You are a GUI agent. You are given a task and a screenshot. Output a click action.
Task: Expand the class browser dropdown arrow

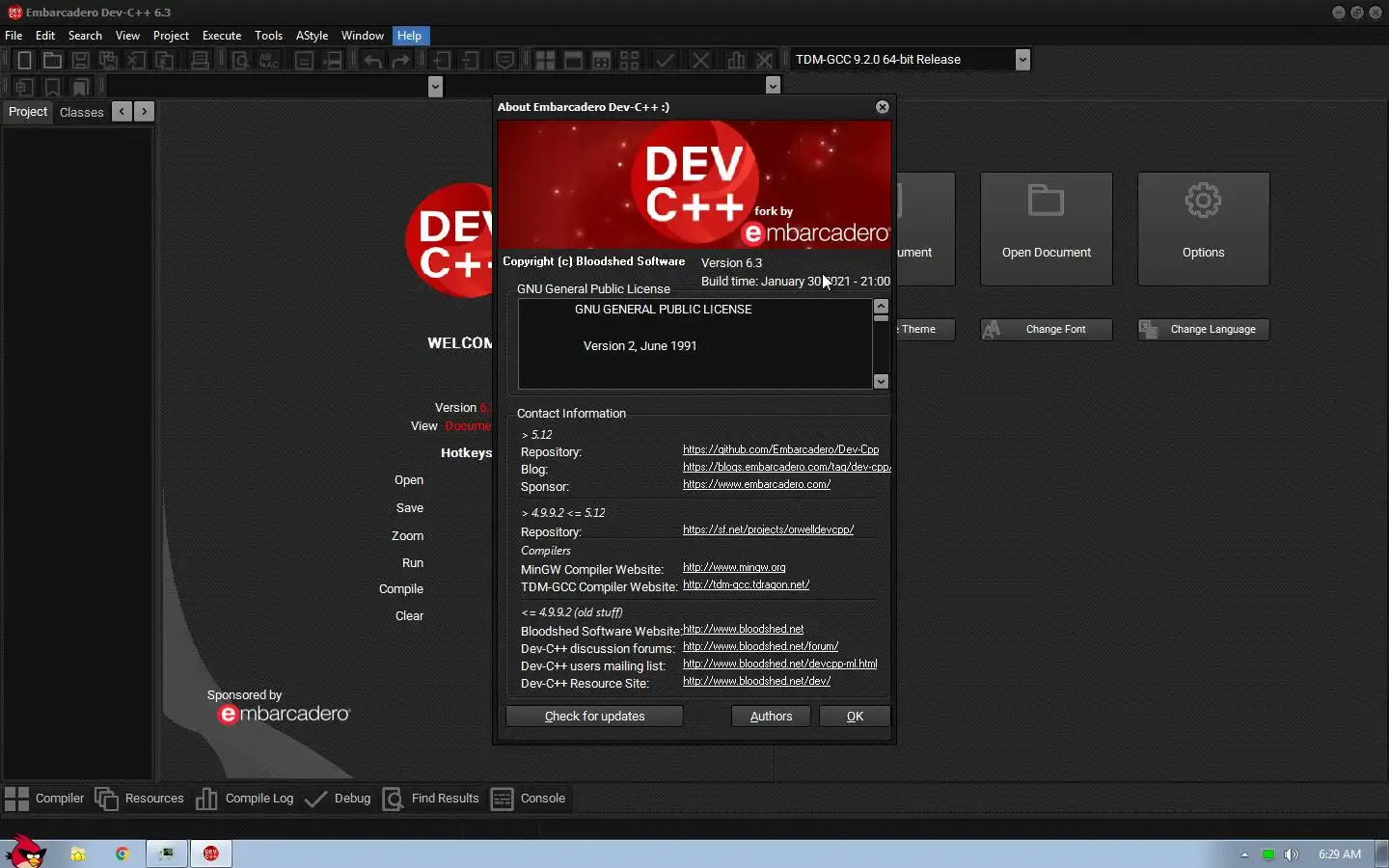coord(435,87)
